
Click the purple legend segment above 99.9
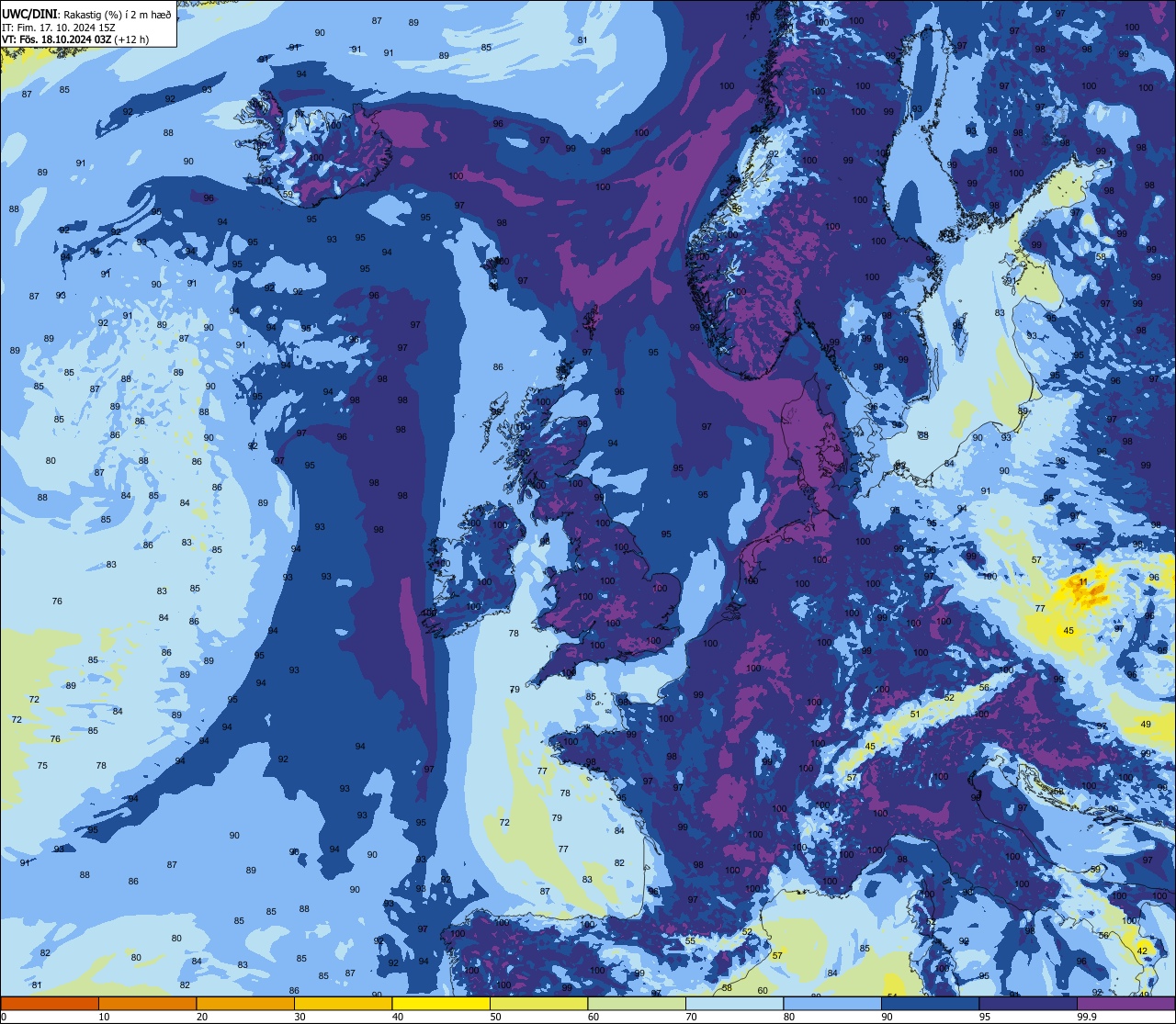[1125, 1003]
